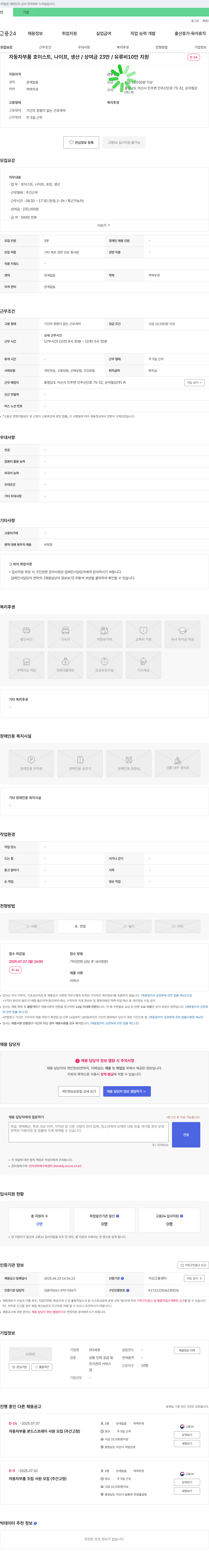Click the 직장대출제도 welfare icon
The width and height of the screenshot is (209, 1568).
coord(65,665)
